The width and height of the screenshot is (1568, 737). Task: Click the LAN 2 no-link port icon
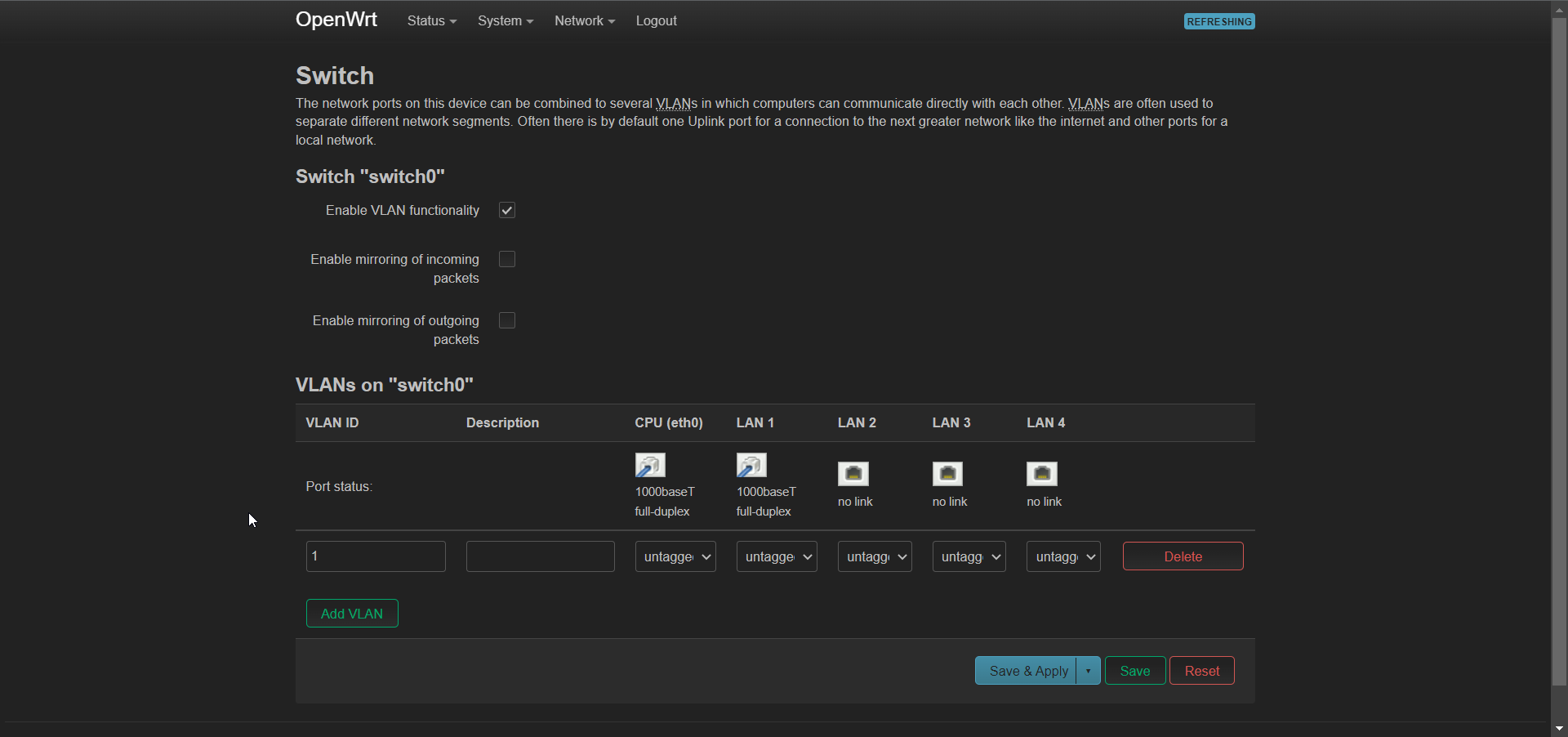click(x=853, y=474)
